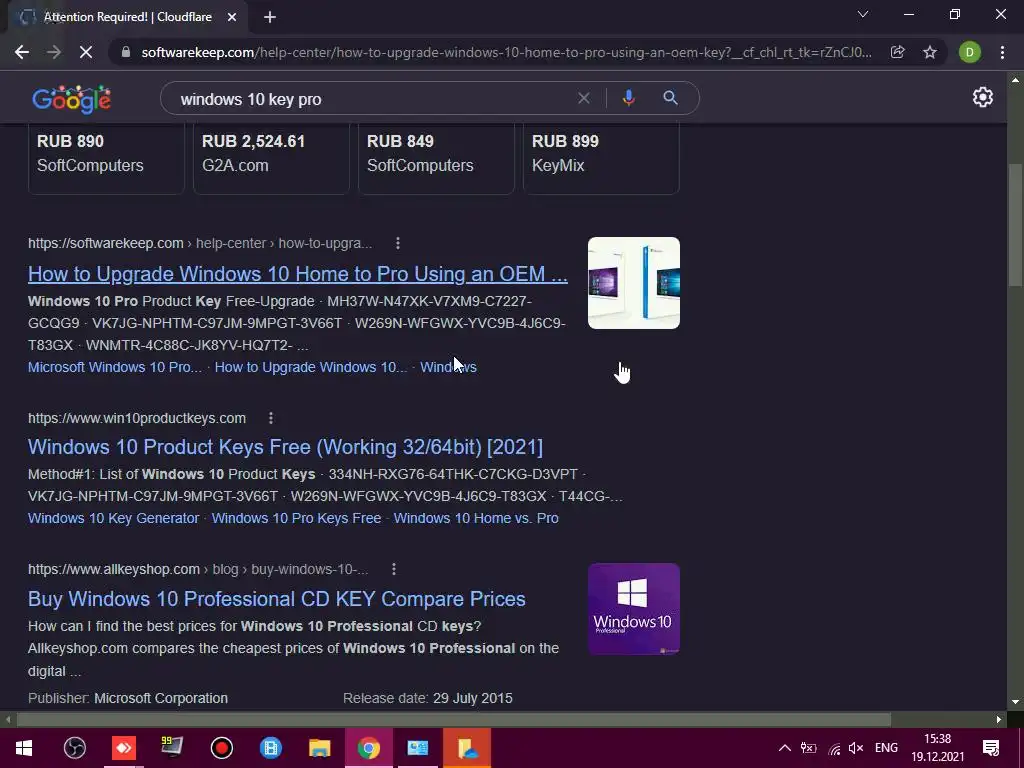Click the forward navigation arrow
Image resolution: width=1024 pixels, height=768 pixels.
click(54, 52)
